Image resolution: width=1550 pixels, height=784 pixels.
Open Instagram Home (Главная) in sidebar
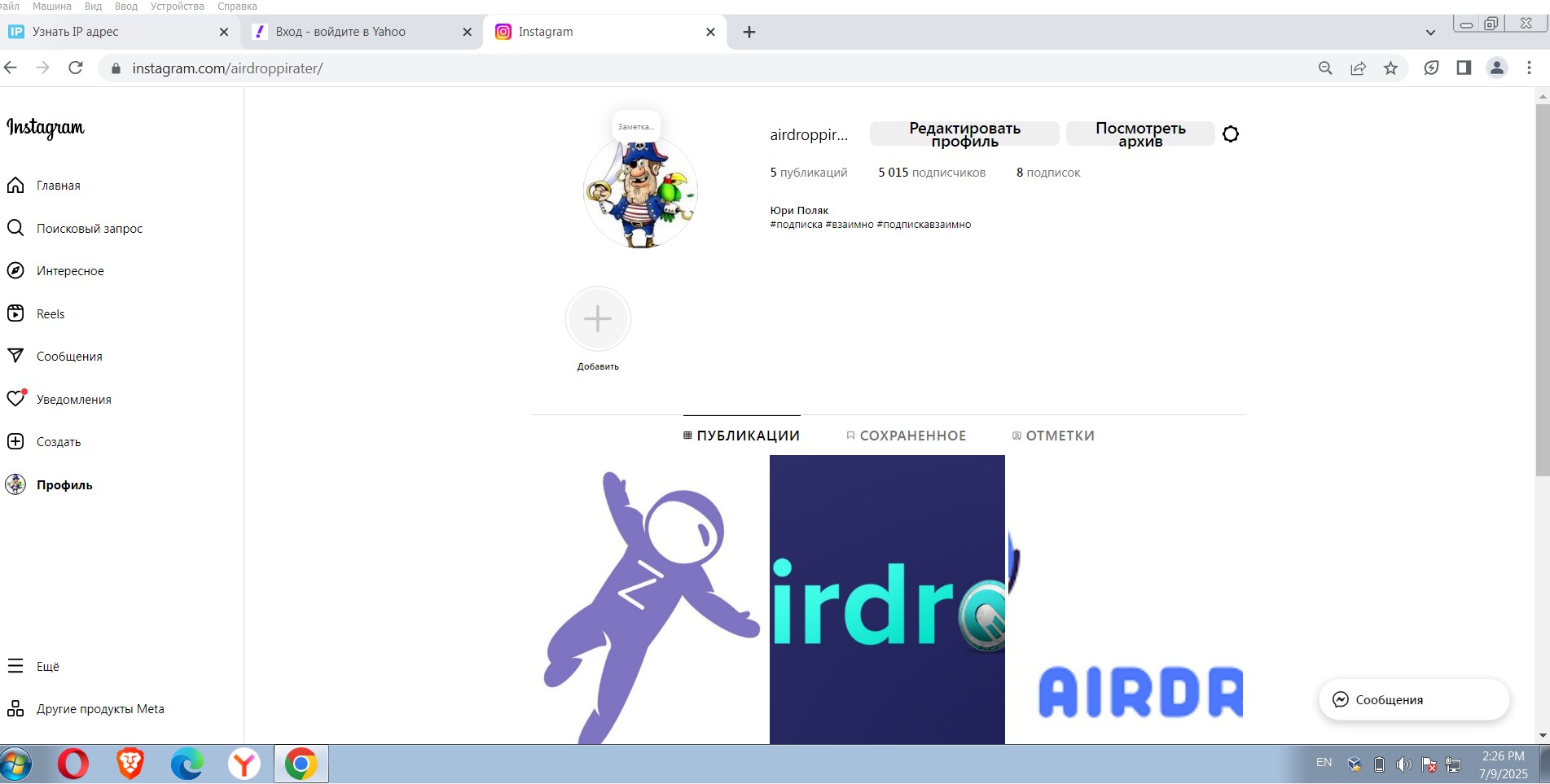coord(57,186)
